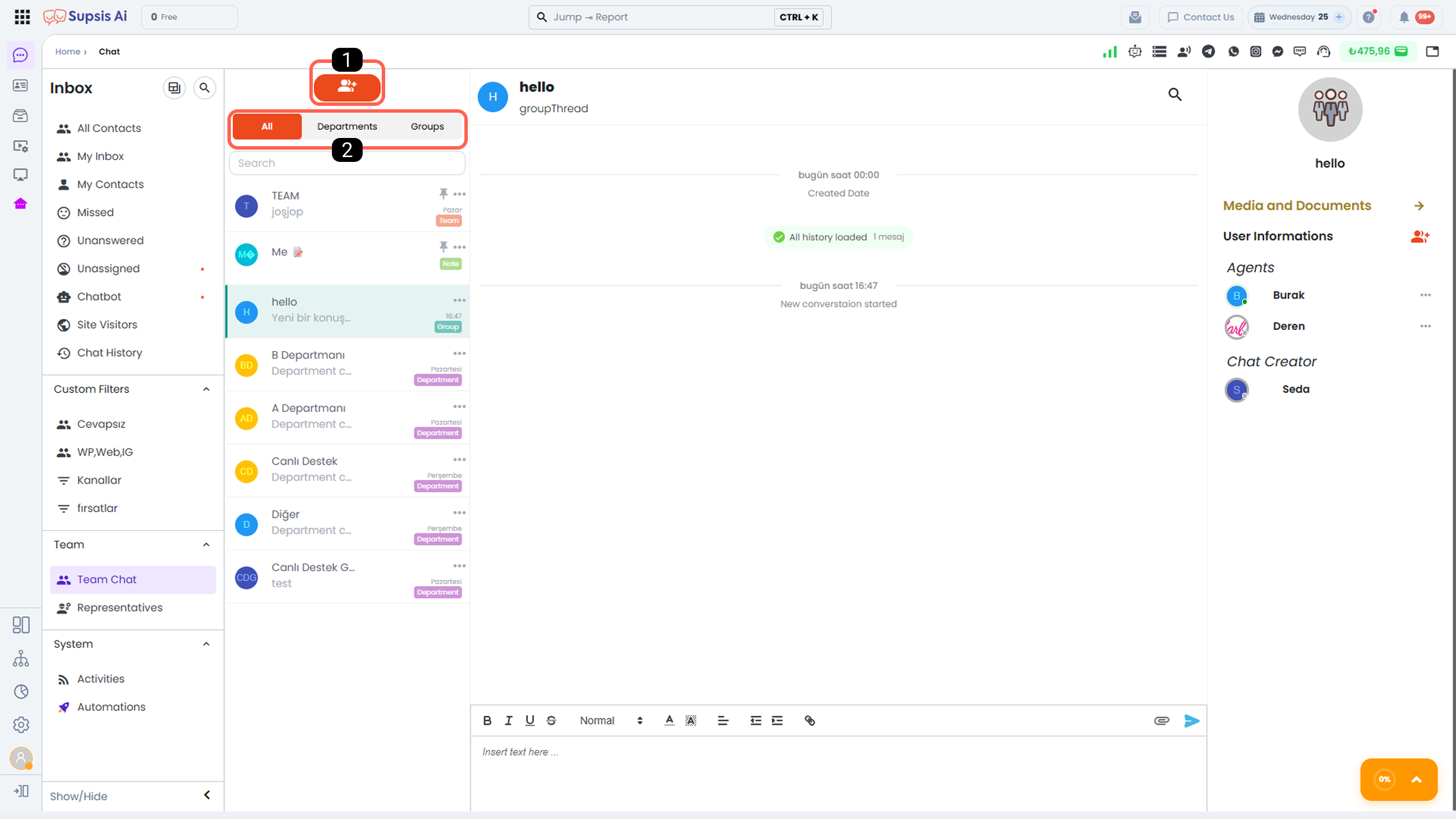
Task: Open text highlight color picker
Action: 691,721
